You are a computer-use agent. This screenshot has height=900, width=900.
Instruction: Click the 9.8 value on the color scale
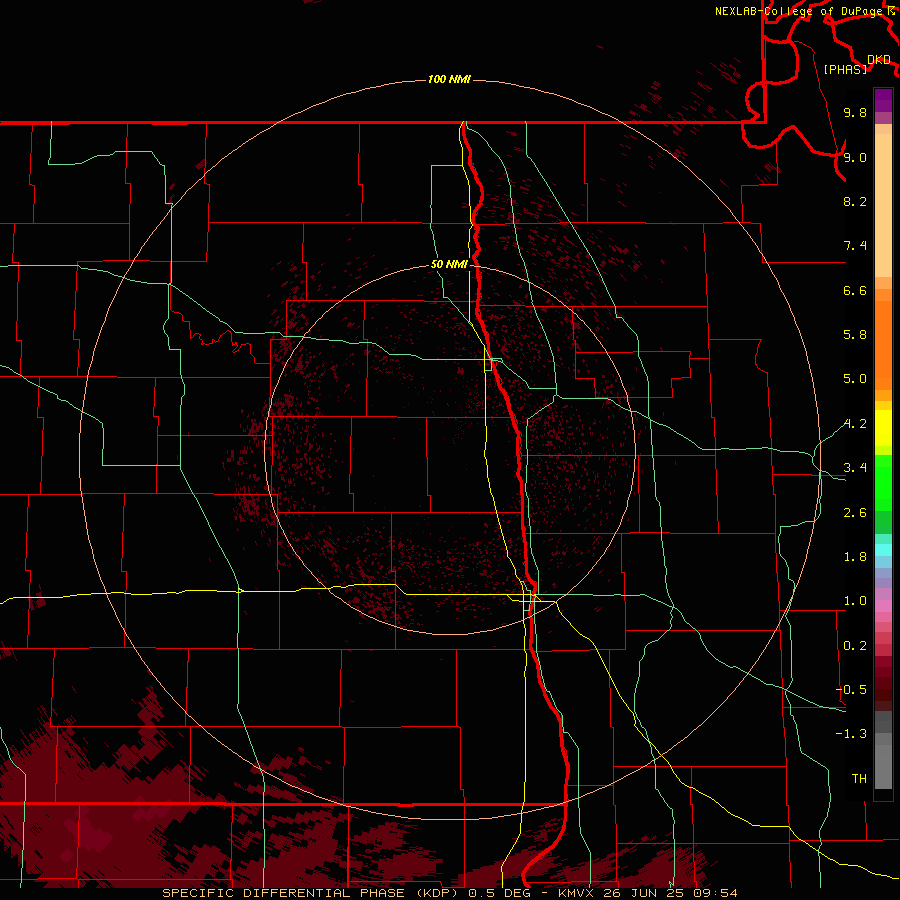(855, 112)
